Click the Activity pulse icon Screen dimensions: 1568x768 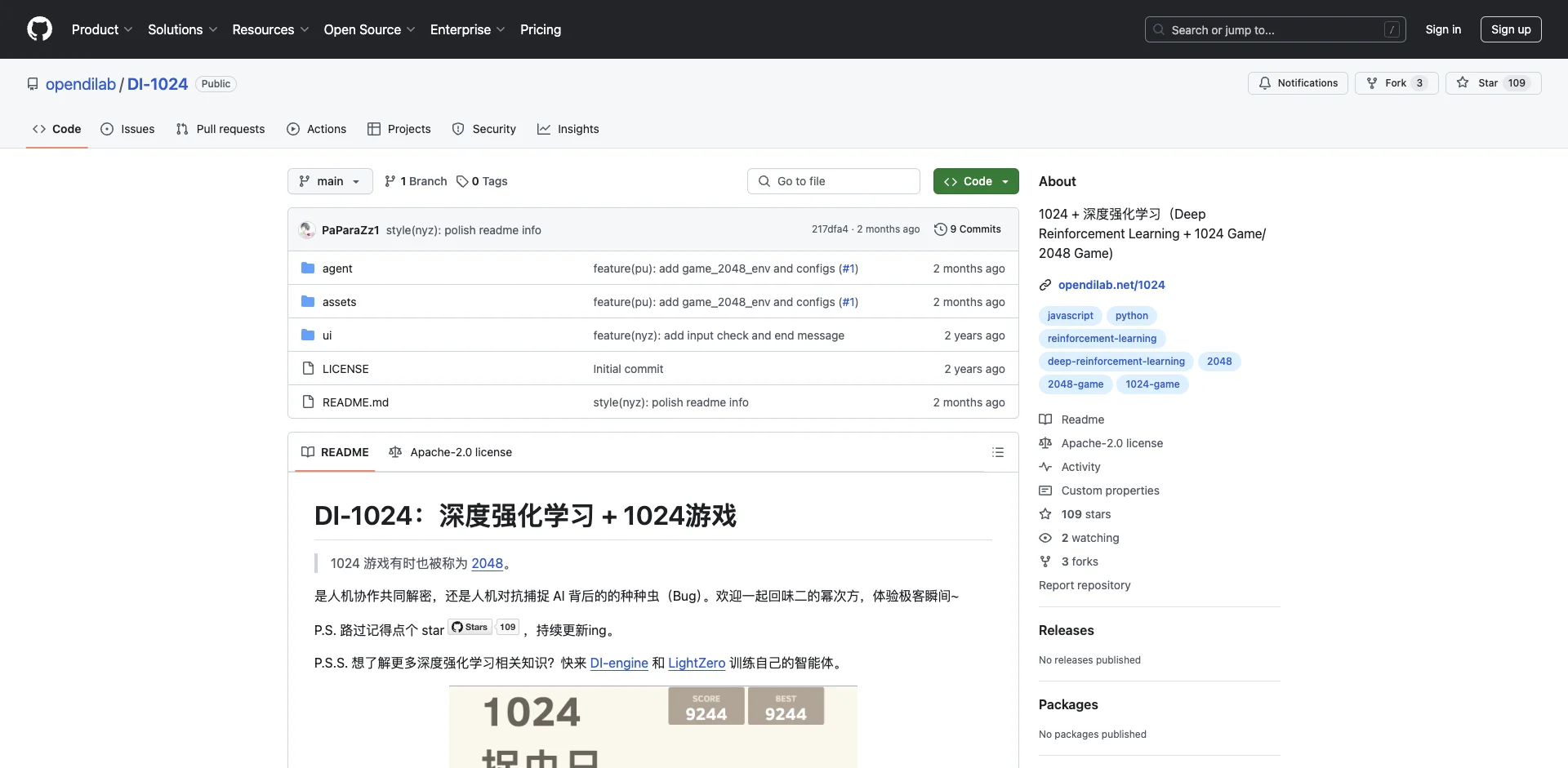pos(1045,467)
